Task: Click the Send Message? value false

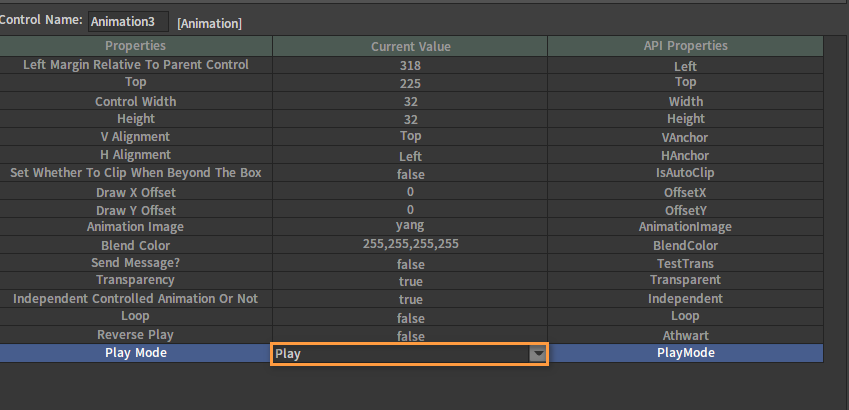Action: click(x=410, y=263)
